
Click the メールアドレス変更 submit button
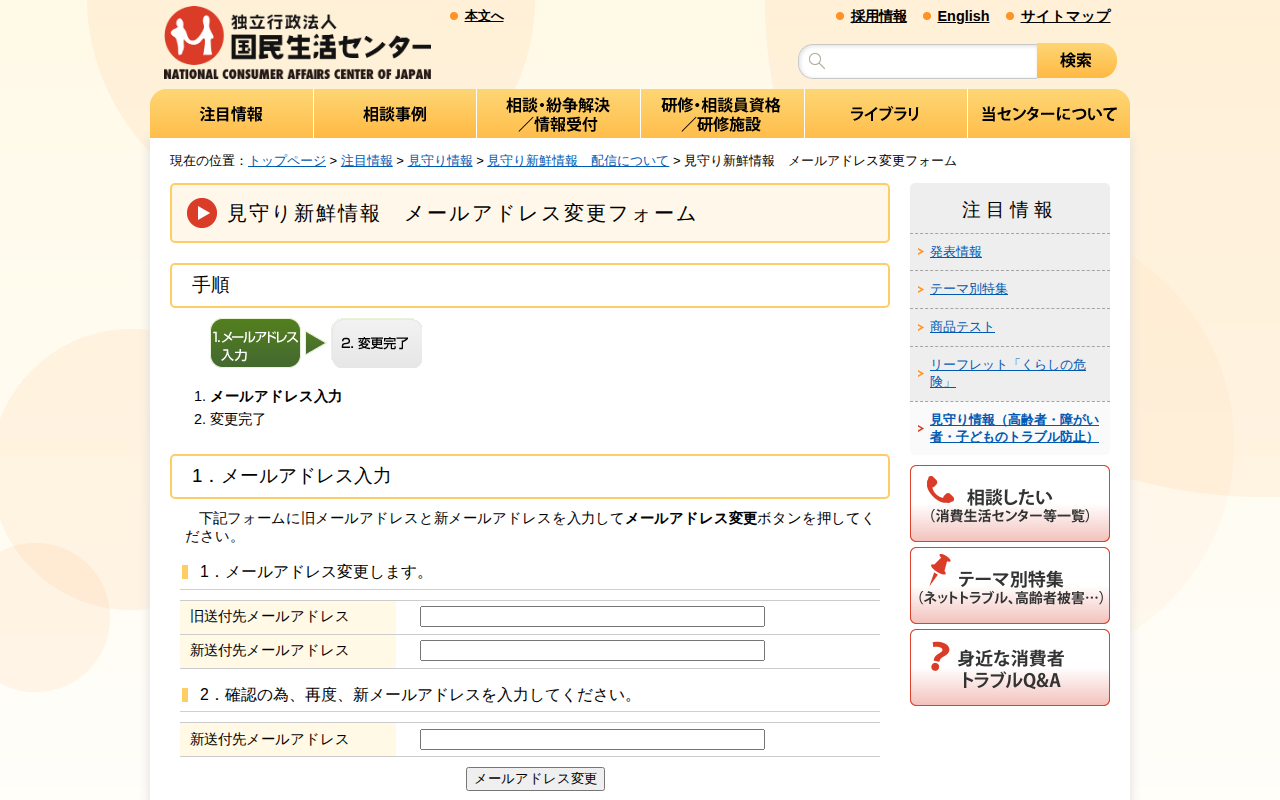[535, 779]
